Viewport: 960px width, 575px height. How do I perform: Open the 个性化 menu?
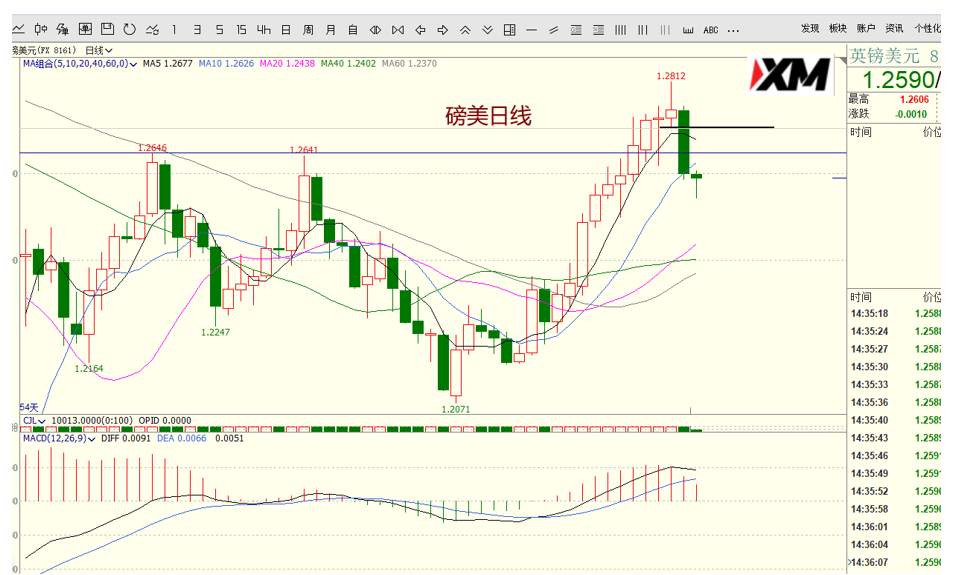927,28
